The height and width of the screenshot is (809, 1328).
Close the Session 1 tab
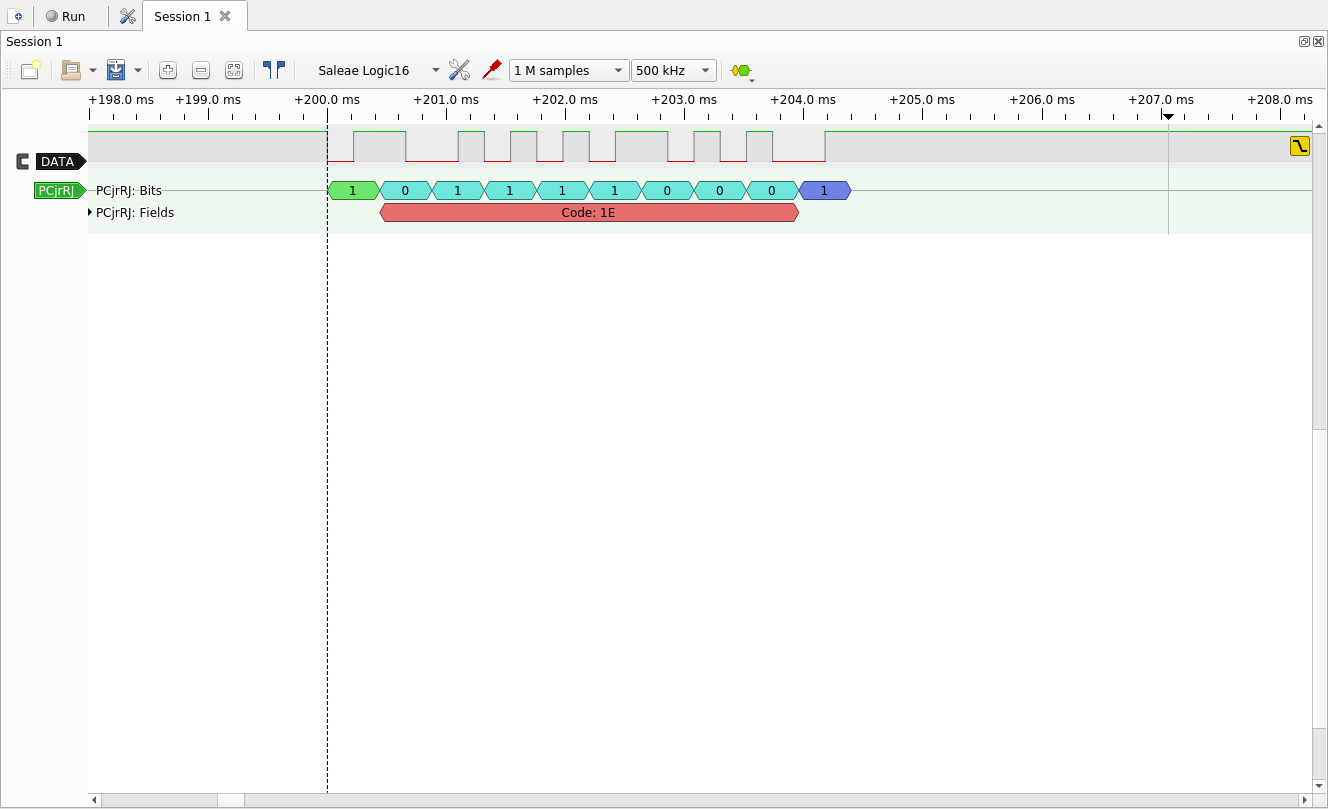tap(225, 16)
